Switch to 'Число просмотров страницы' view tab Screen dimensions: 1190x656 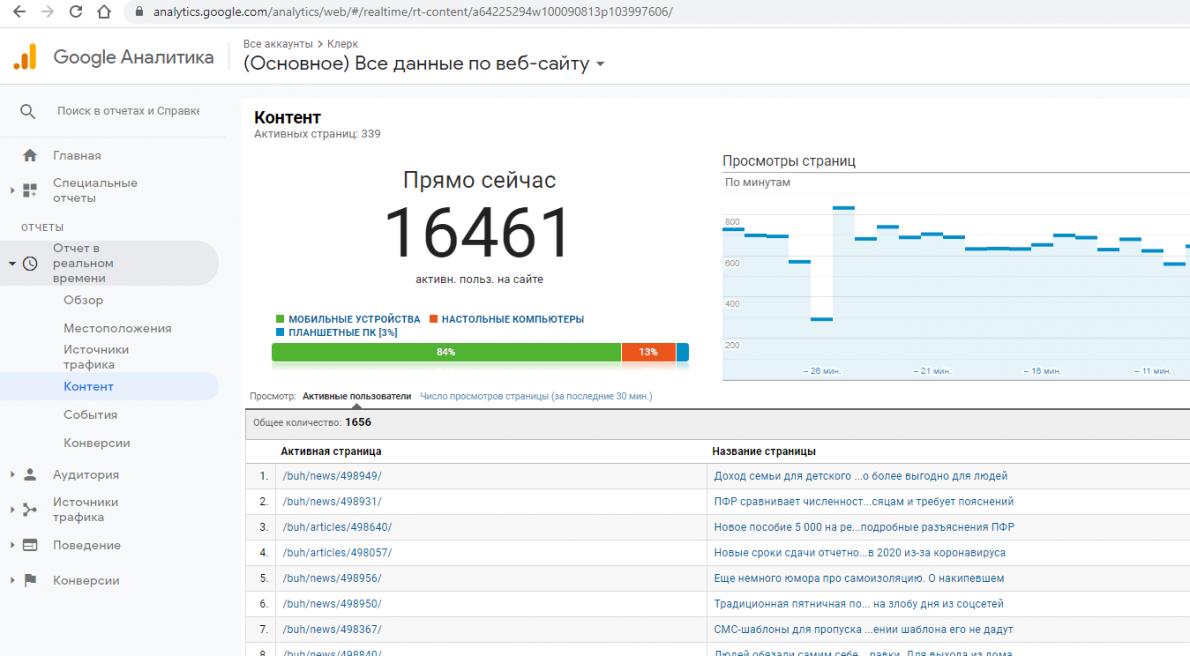pos(536,396)
